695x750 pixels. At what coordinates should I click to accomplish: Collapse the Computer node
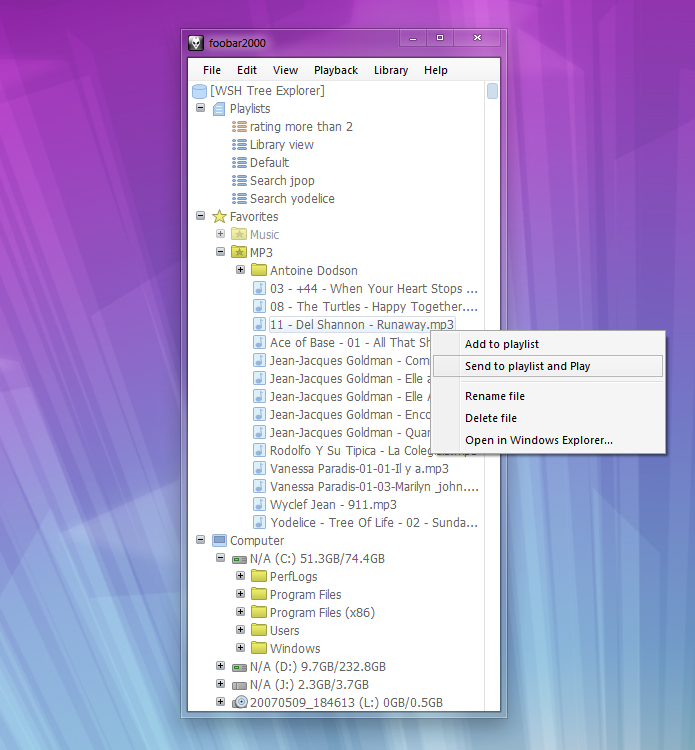(x=200, y=540)
